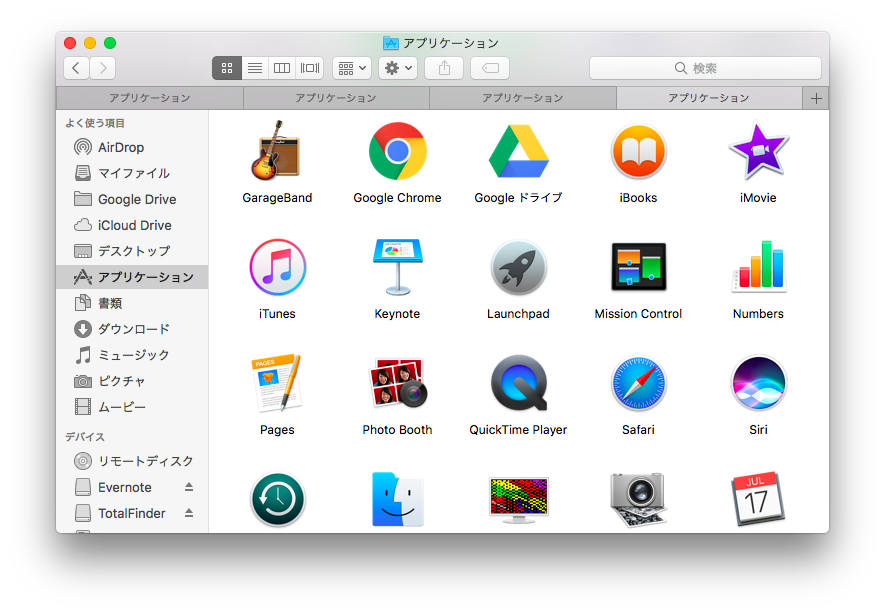Screen dimensions: 885x613
Task: Click the Pages app icon
Action: coord(277,383)
